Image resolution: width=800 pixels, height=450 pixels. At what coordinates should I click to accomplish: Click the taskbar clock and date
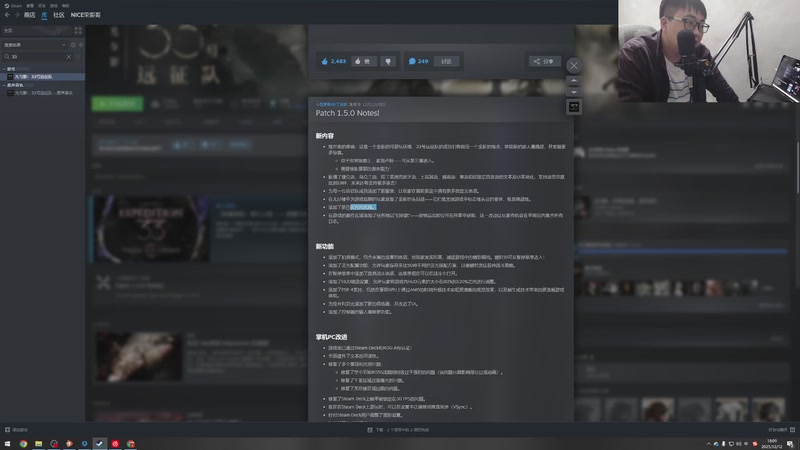click(772, 444)
